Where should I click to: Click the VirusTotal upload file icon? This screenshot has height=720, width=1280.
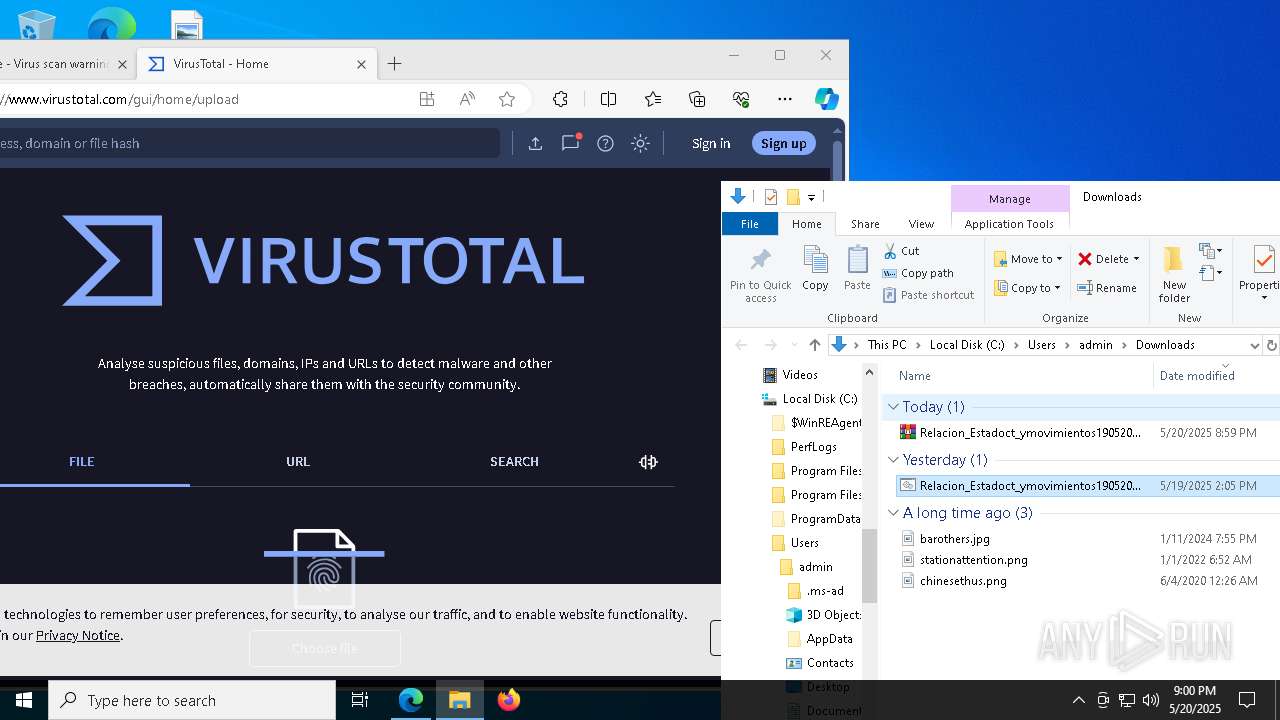tap(535, 143)
